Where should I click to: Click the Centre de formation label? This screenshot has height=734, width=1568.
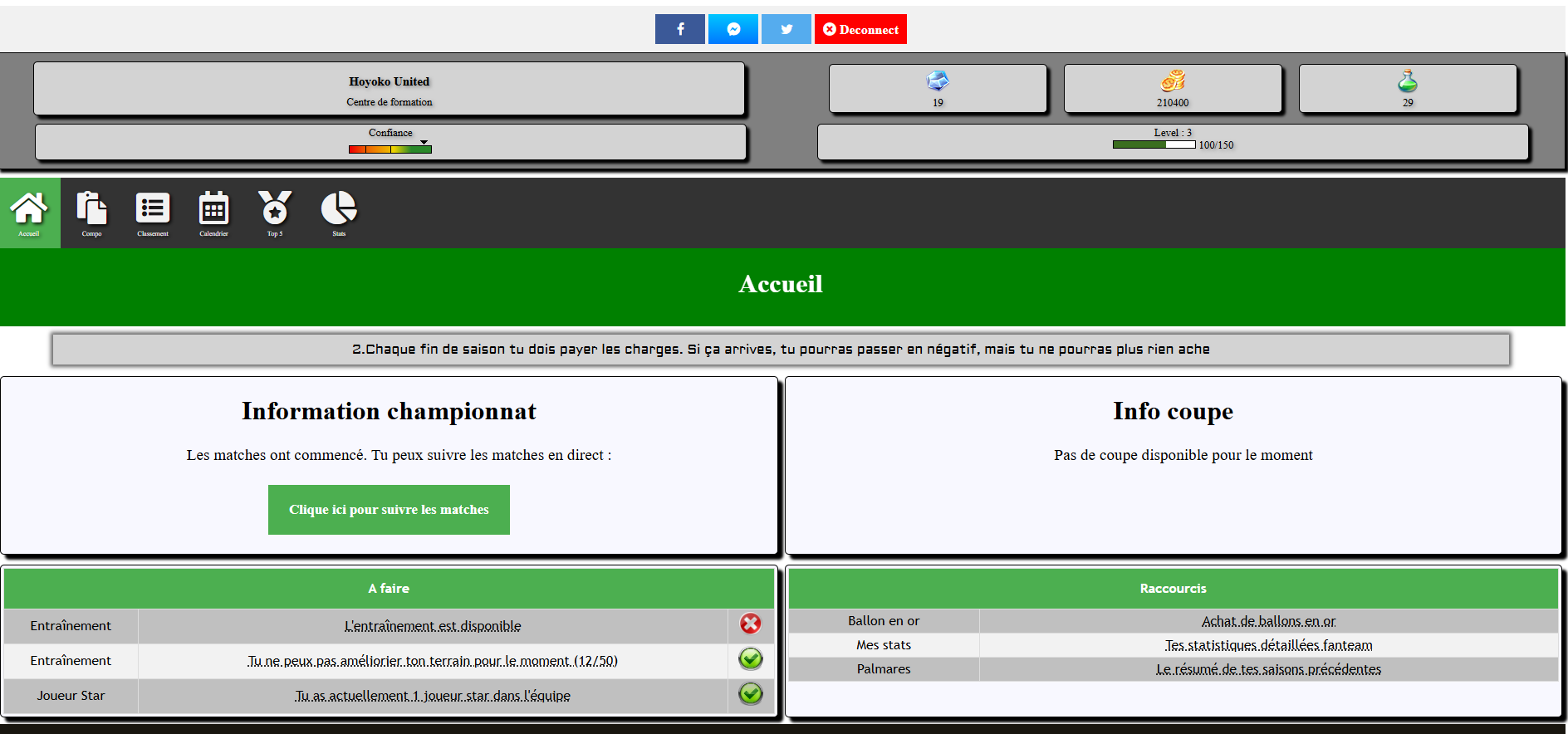point(390,102)
